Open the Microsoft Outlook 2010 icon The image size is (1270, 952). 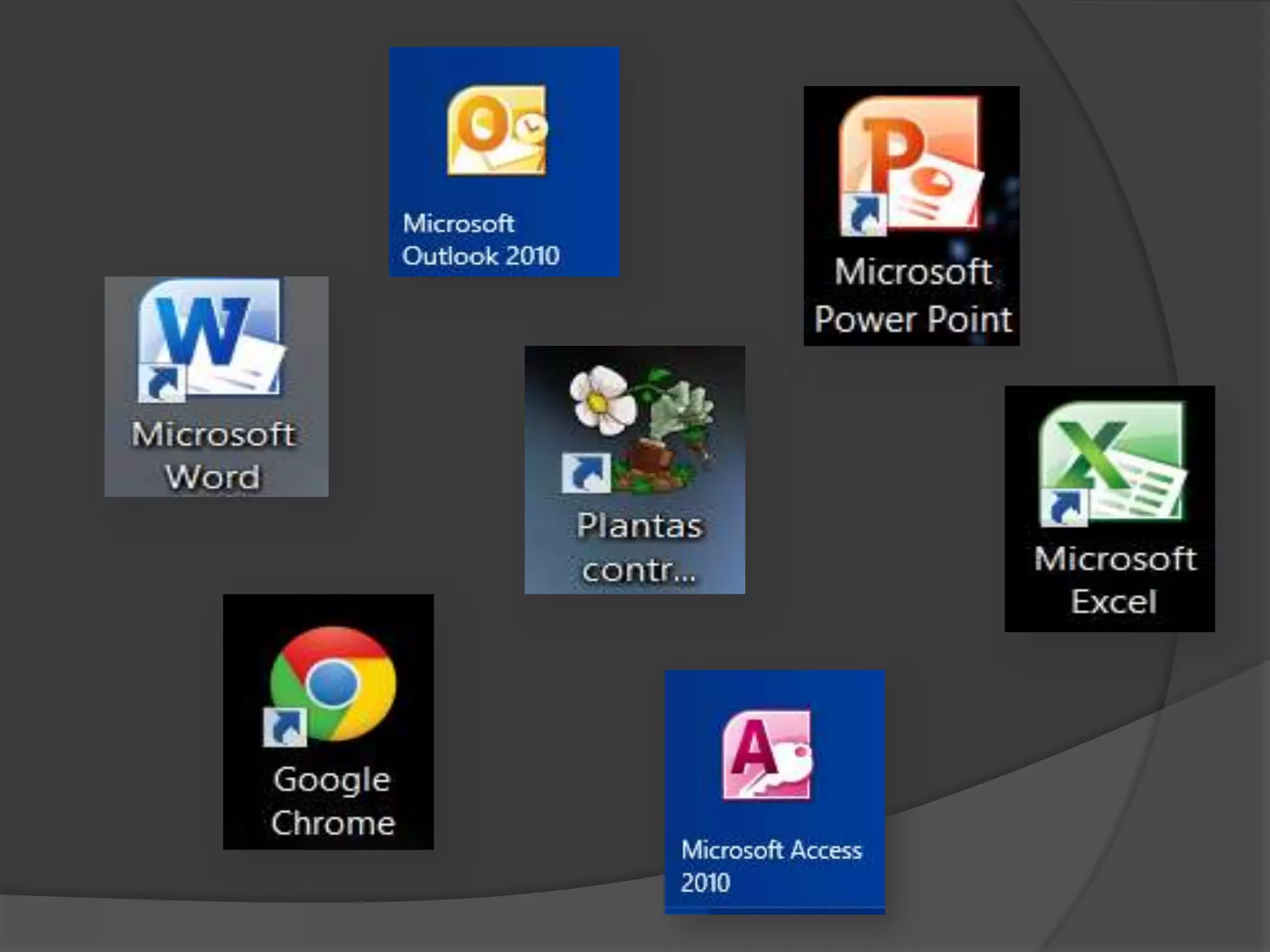496,130
